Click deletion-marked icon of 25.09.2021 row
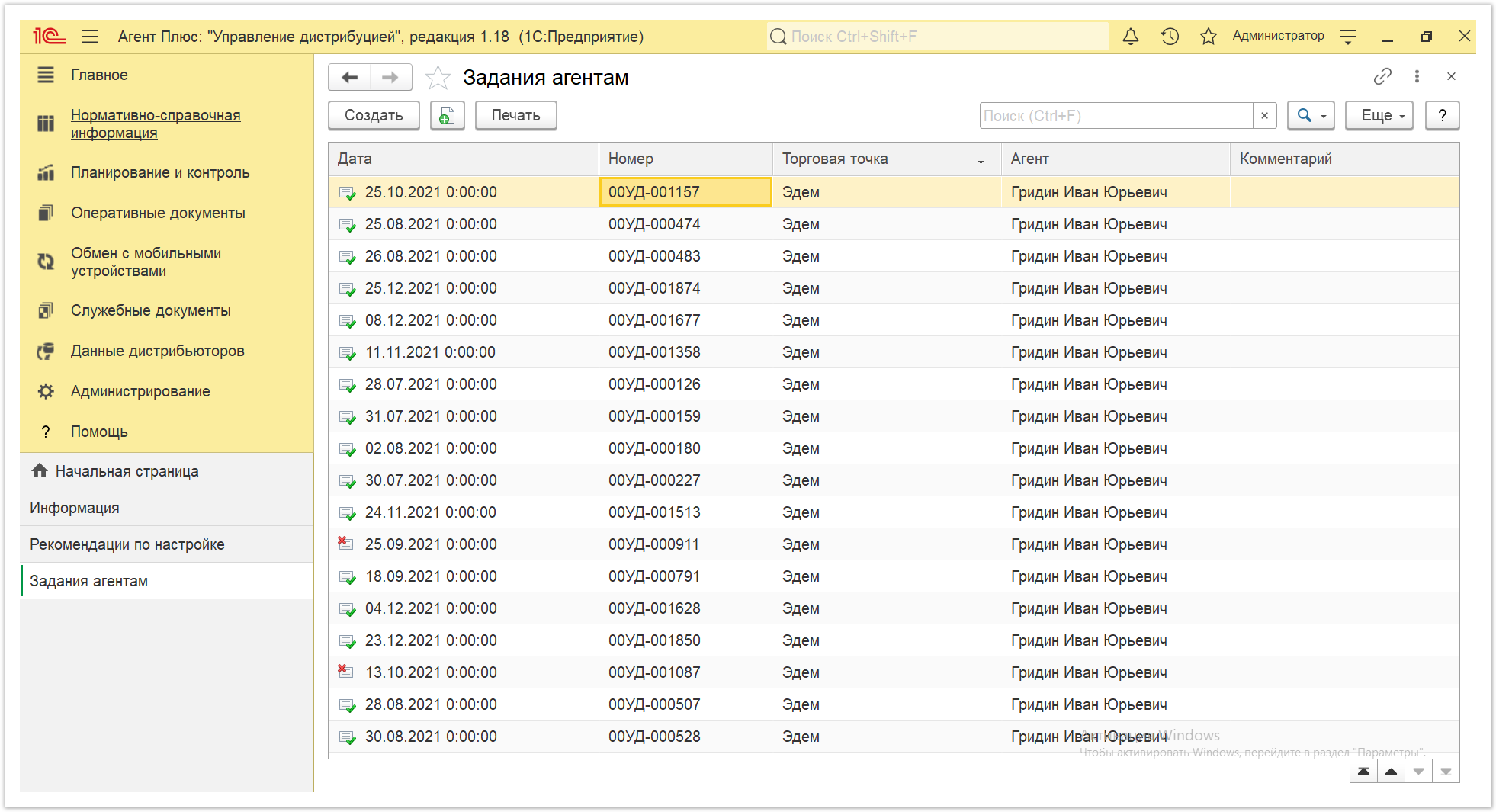This screenshot has width=1496, height=812. (346, 543)
